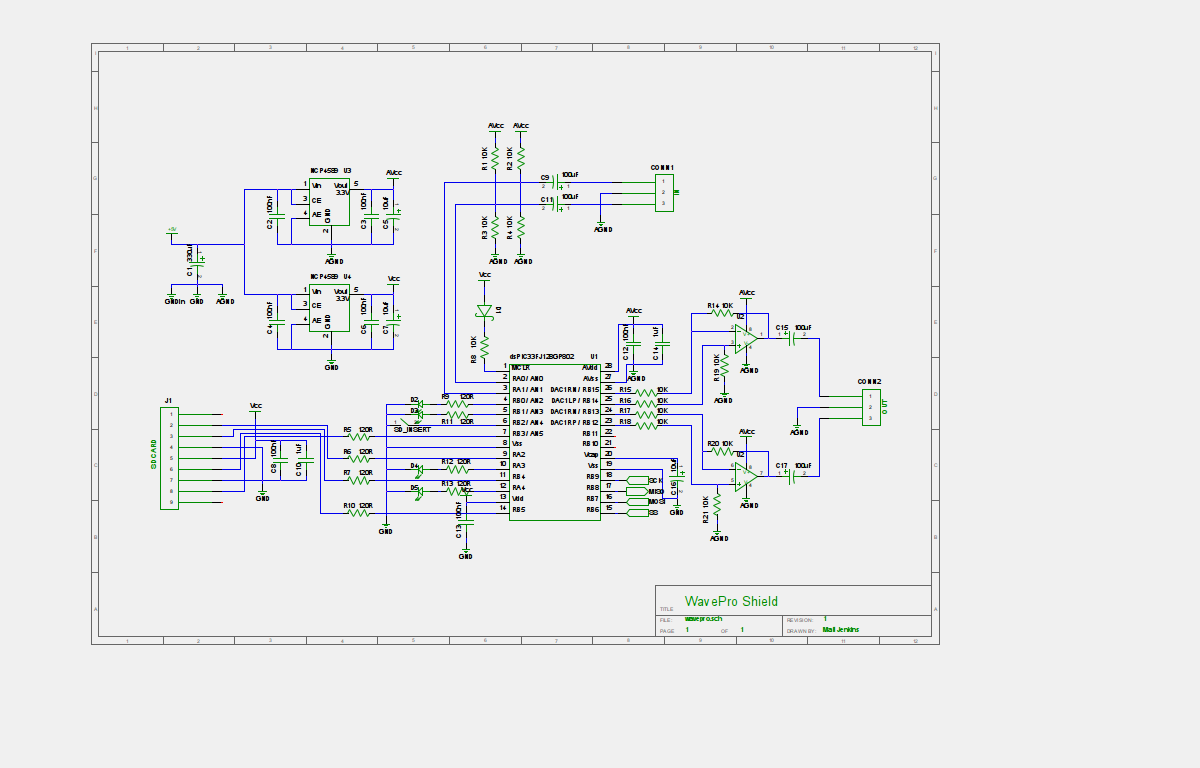Select resistor R10 120R

(x=358, y=514)
